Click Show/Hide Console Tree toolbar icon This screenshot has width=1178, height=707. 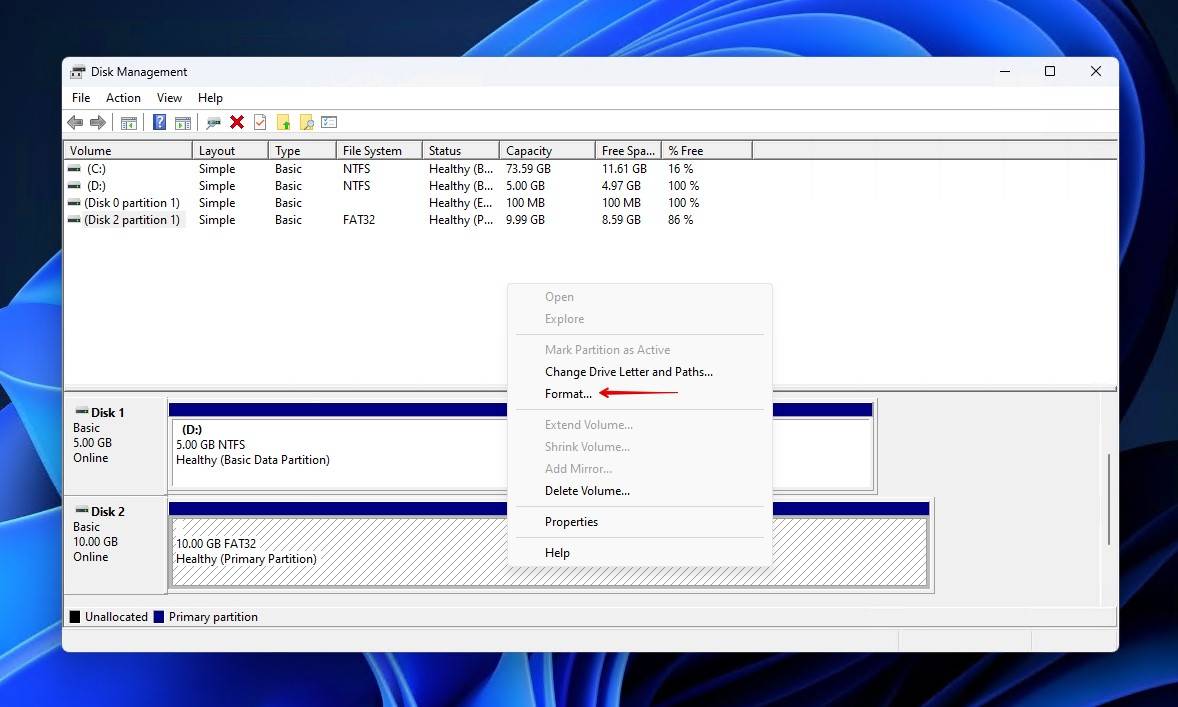click(129, 122)
